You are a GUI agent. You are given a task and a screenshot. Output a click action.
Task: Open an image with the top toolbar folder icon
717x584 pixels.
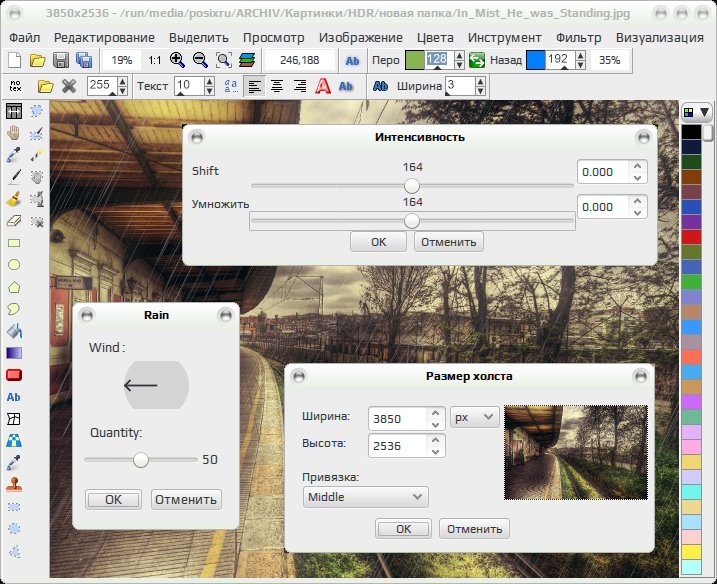(x=37, y=60)
